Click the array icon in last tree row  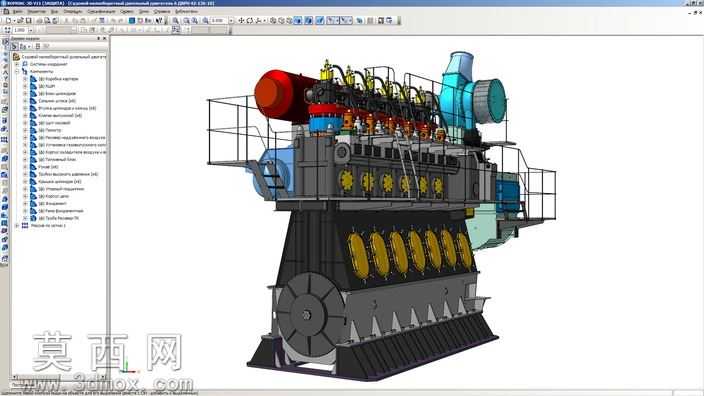(x=25, y=225)
